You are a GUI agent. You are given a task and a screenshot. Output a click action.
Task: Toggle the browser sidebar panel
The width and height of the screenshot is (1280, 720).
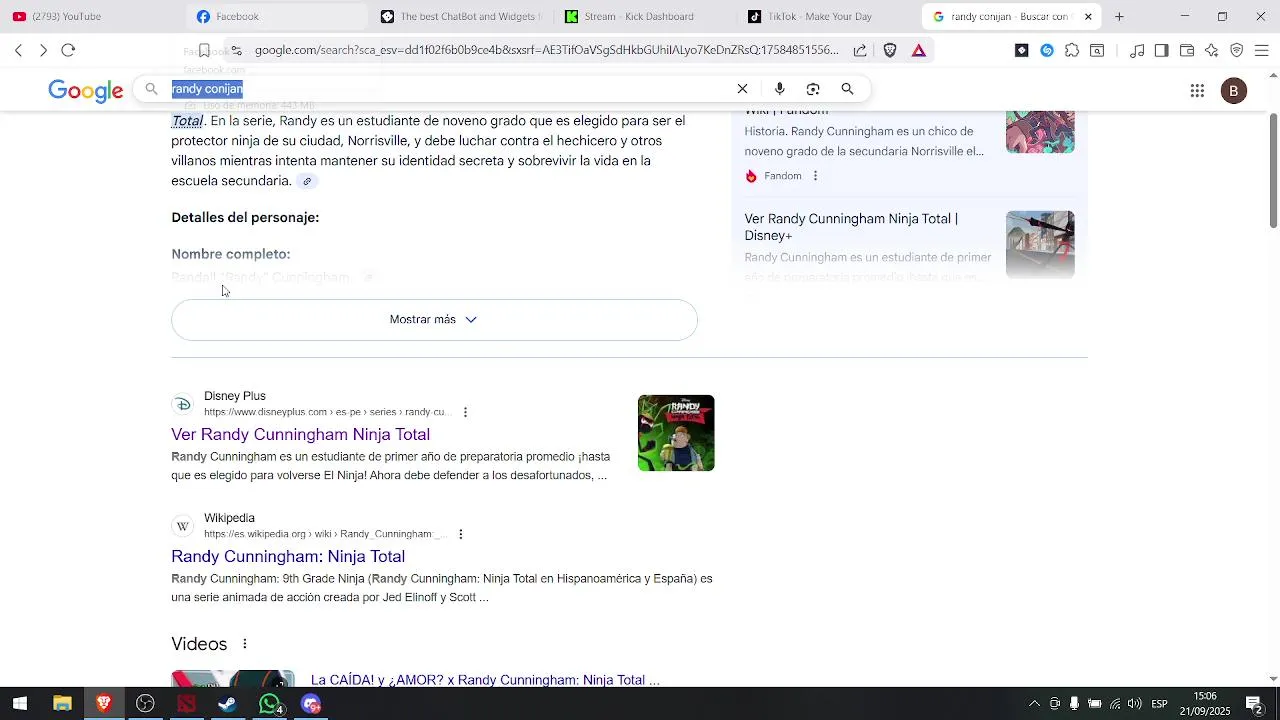(1161, 50)
